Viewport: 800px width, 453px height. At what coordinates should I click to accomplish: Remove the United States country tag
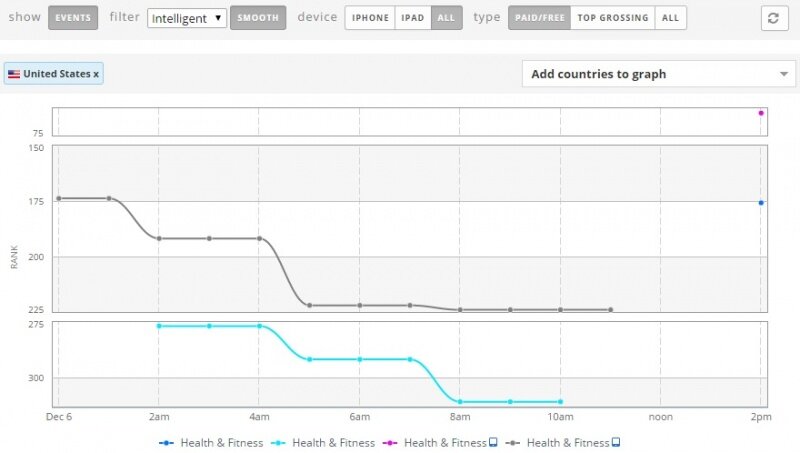(96, 74)
